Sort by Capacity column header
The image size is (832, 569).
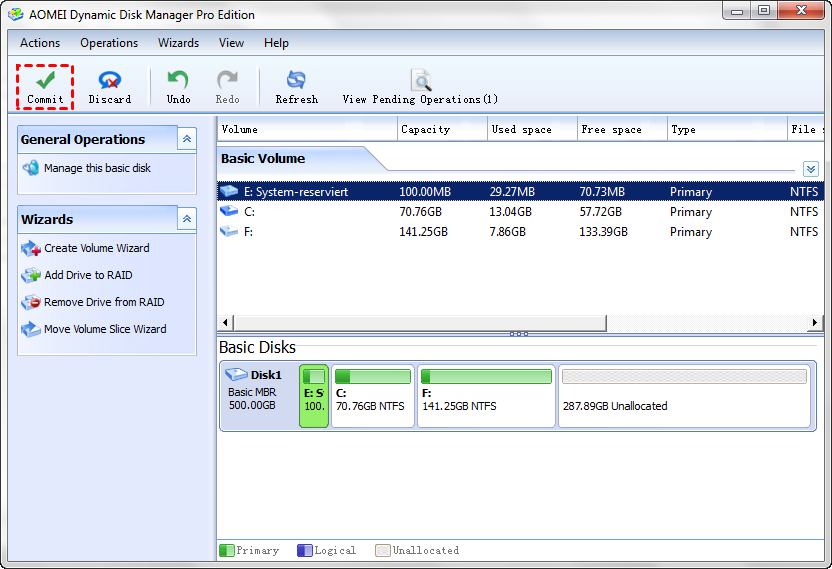442,129
